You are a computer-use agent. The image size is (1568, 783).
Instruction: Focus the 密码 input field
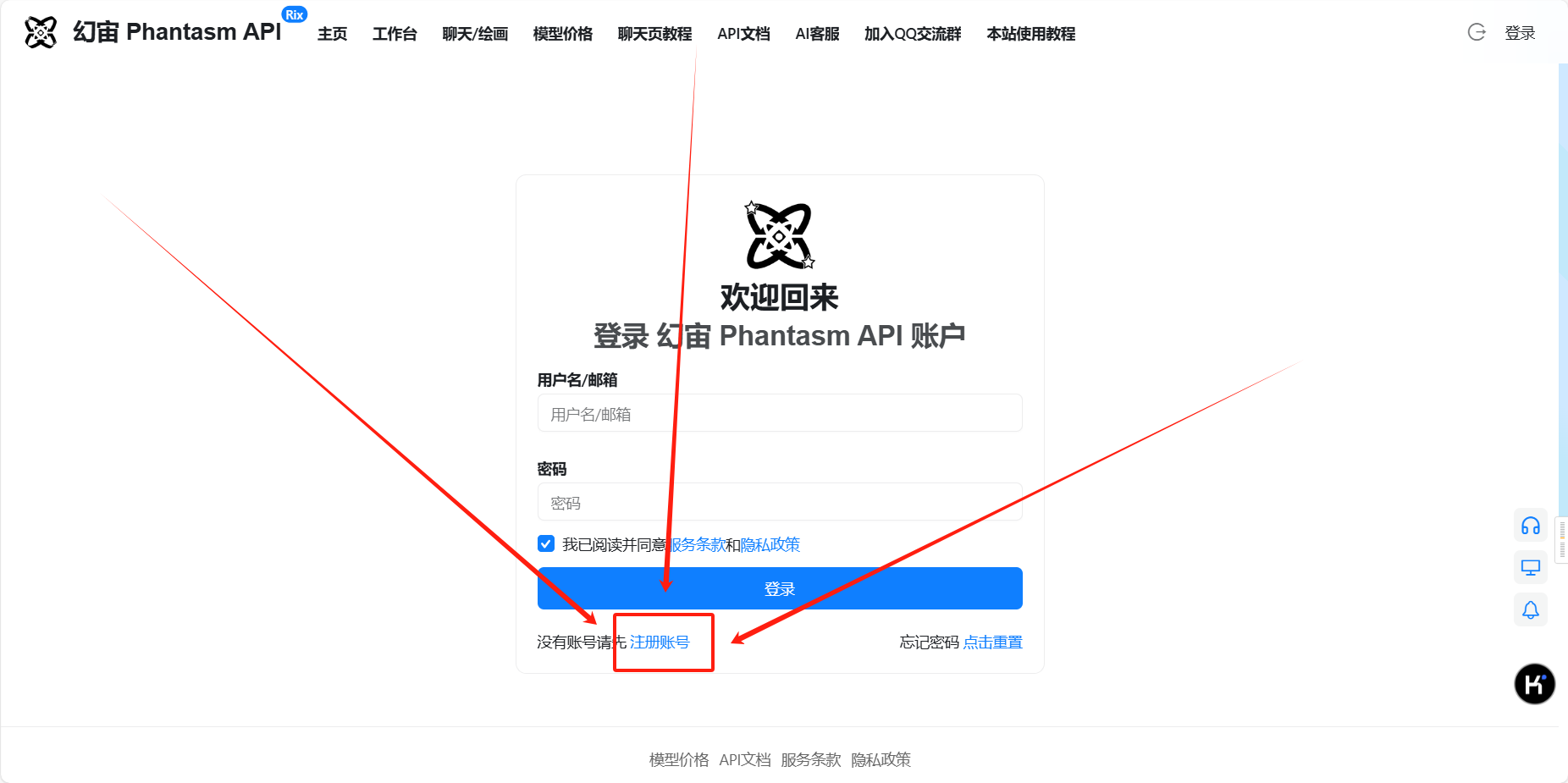780,502
